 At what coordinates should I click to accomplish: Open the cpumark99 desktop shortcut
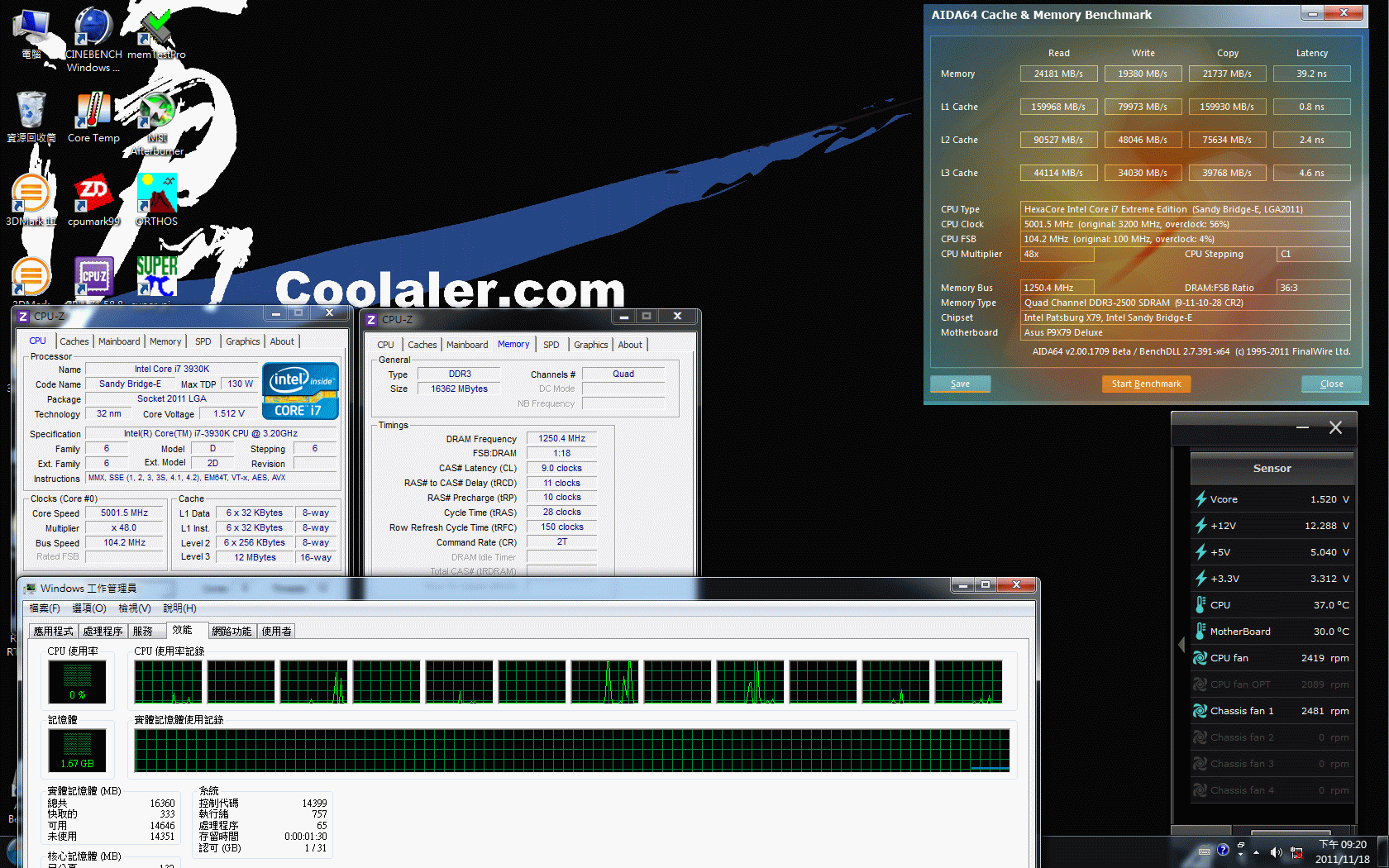tap(93, 199)
